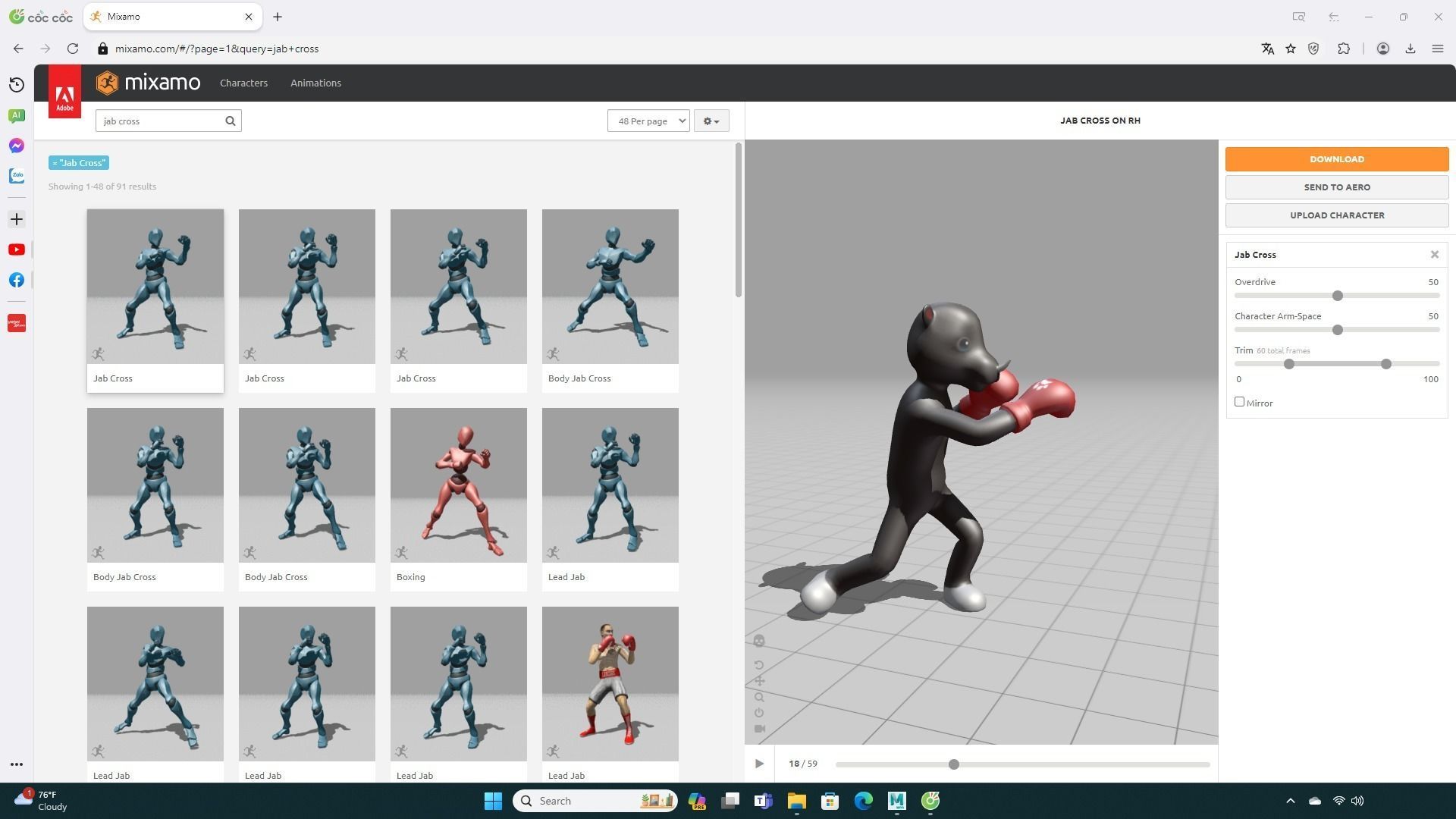Switch to the Animations tab
Viewport: 1456px width, 819px height.
coord(315,83)
